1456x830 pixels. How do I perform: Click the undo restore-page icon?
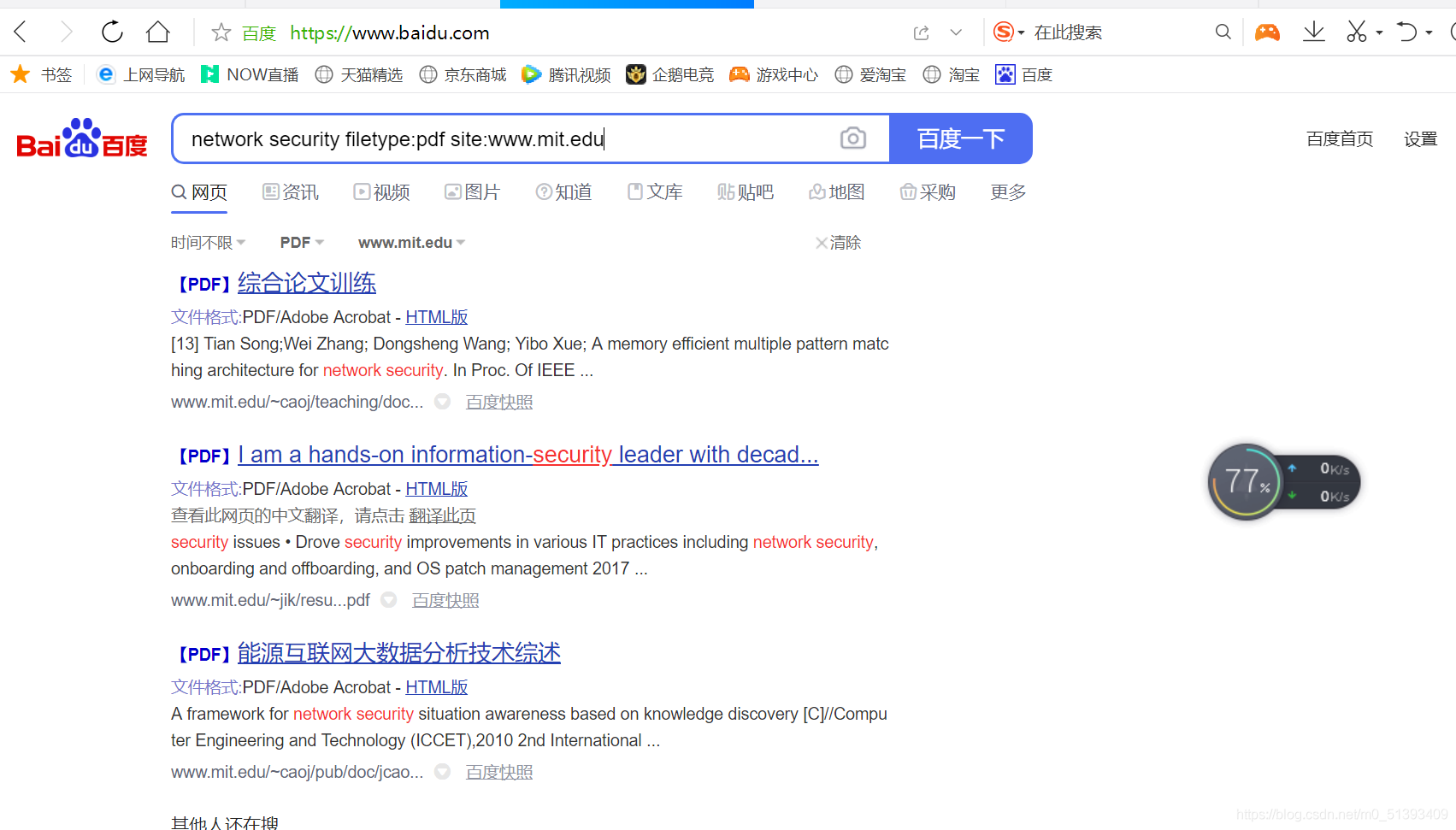coord(1406,32)
